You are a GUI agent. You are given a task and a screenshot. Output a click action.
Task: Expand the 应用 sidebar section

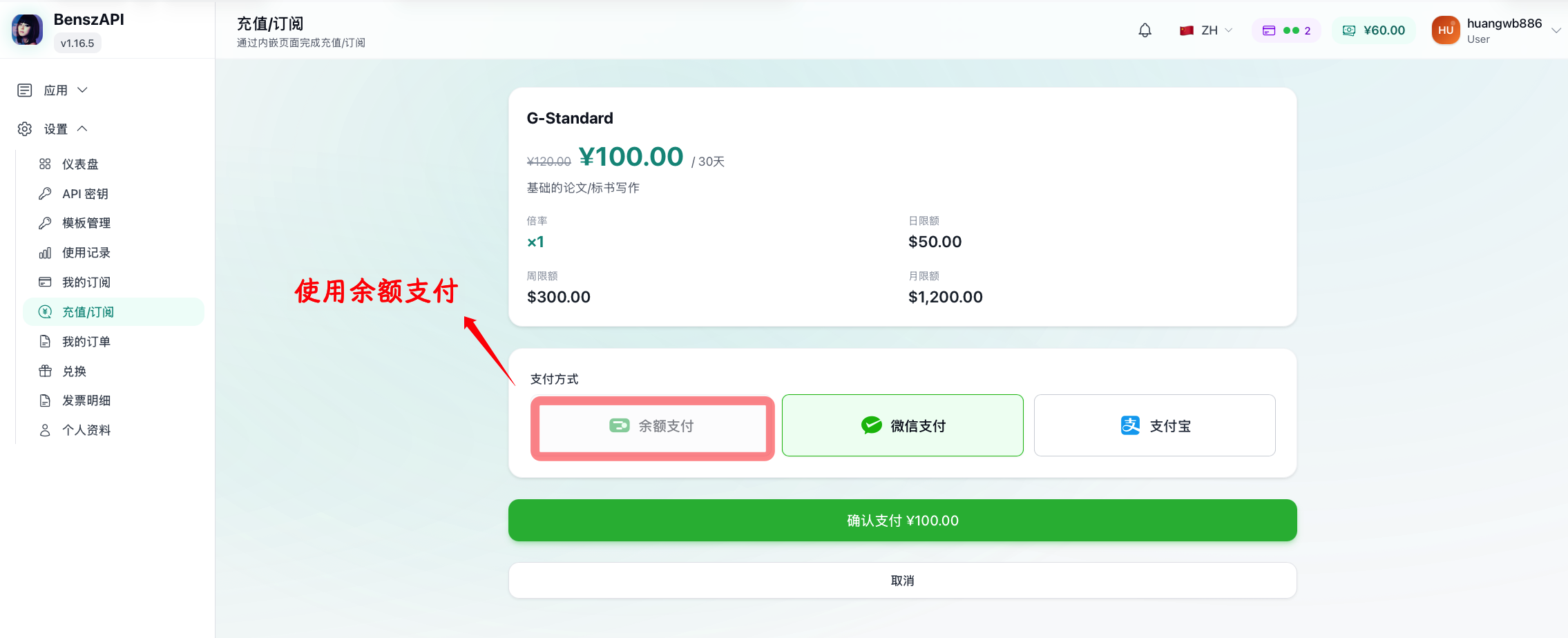[54, 90]
